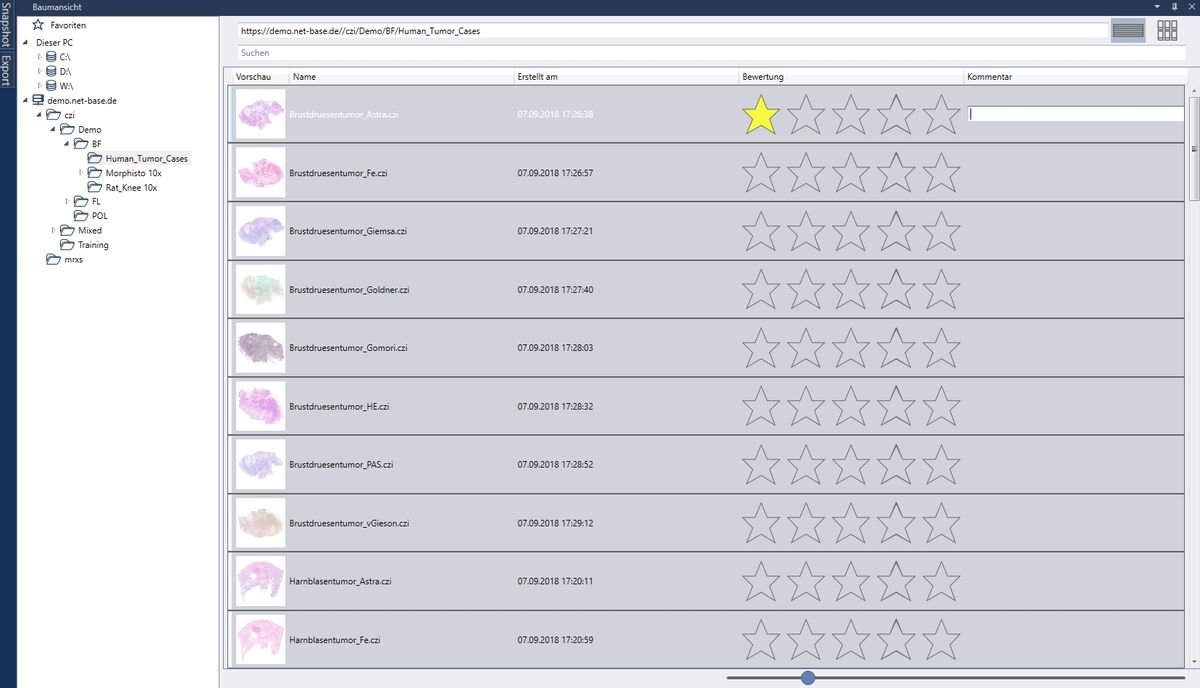Collapse the demo.net-base.de node

(26, 101)
